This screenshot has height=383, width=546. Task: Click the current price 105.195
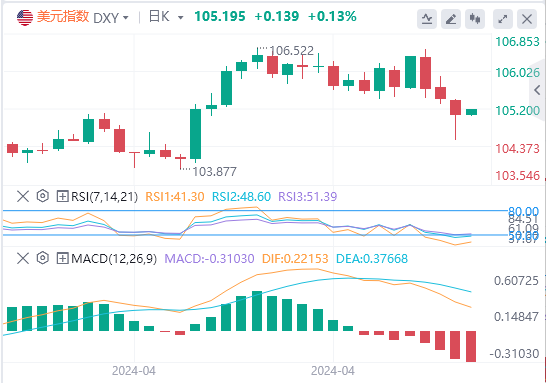point(220,16)
